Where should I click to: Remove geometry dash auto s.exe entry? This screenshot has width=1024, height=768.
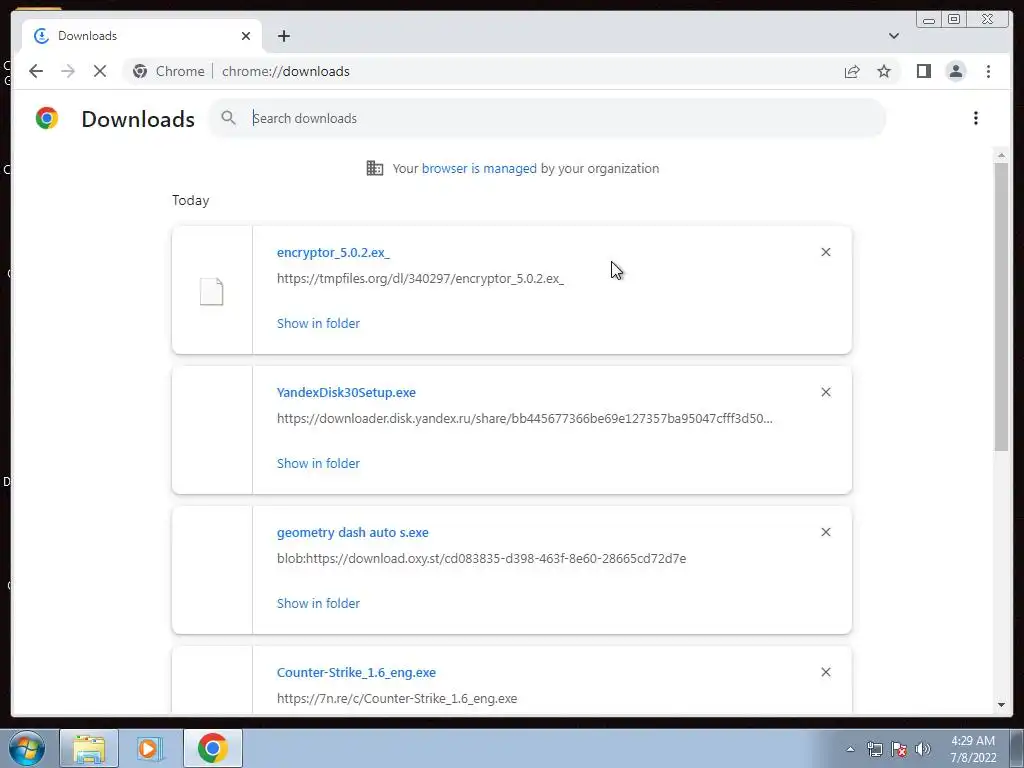(825, 532)
